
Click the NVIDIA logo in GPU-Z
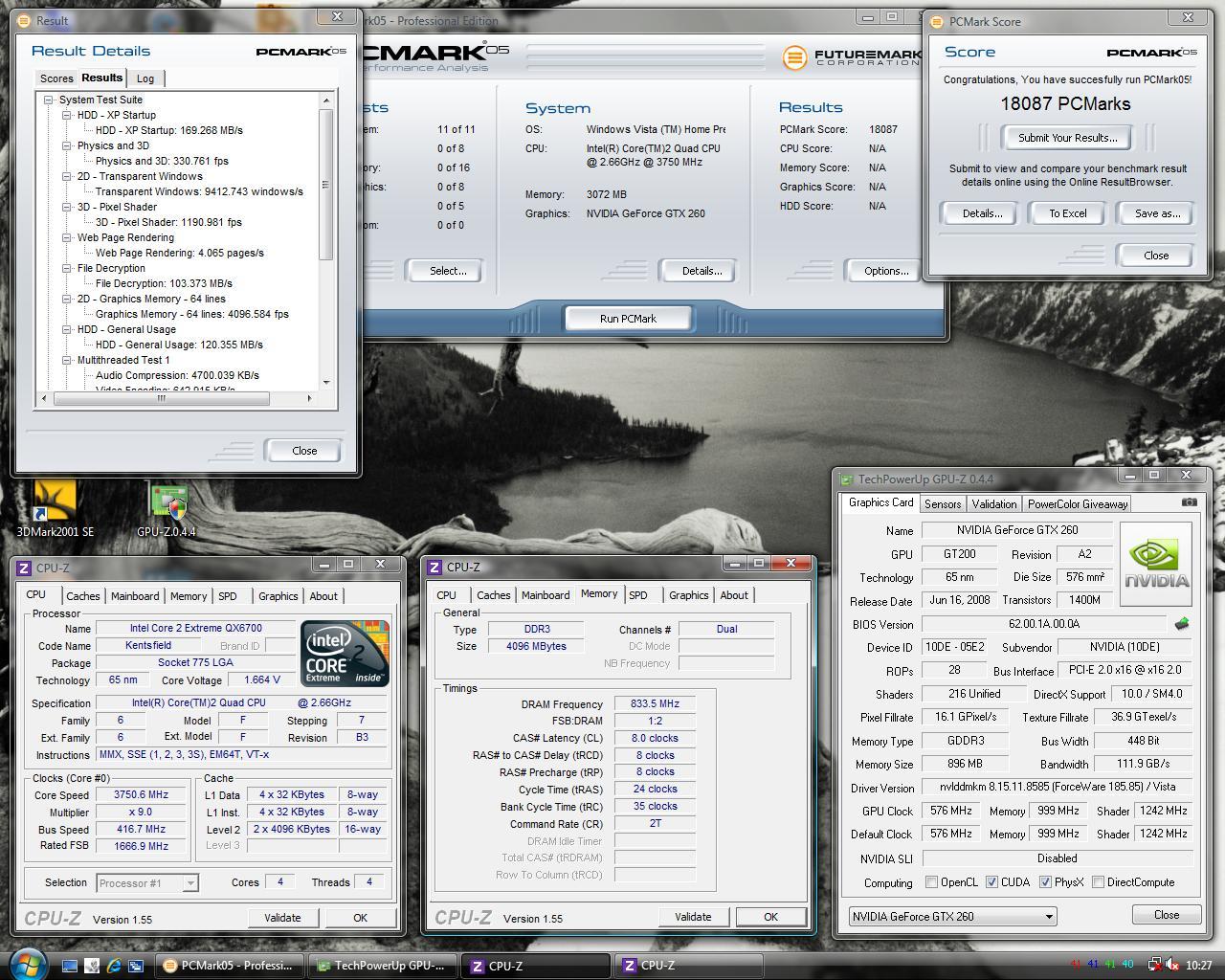click(x=1156, y=564)
